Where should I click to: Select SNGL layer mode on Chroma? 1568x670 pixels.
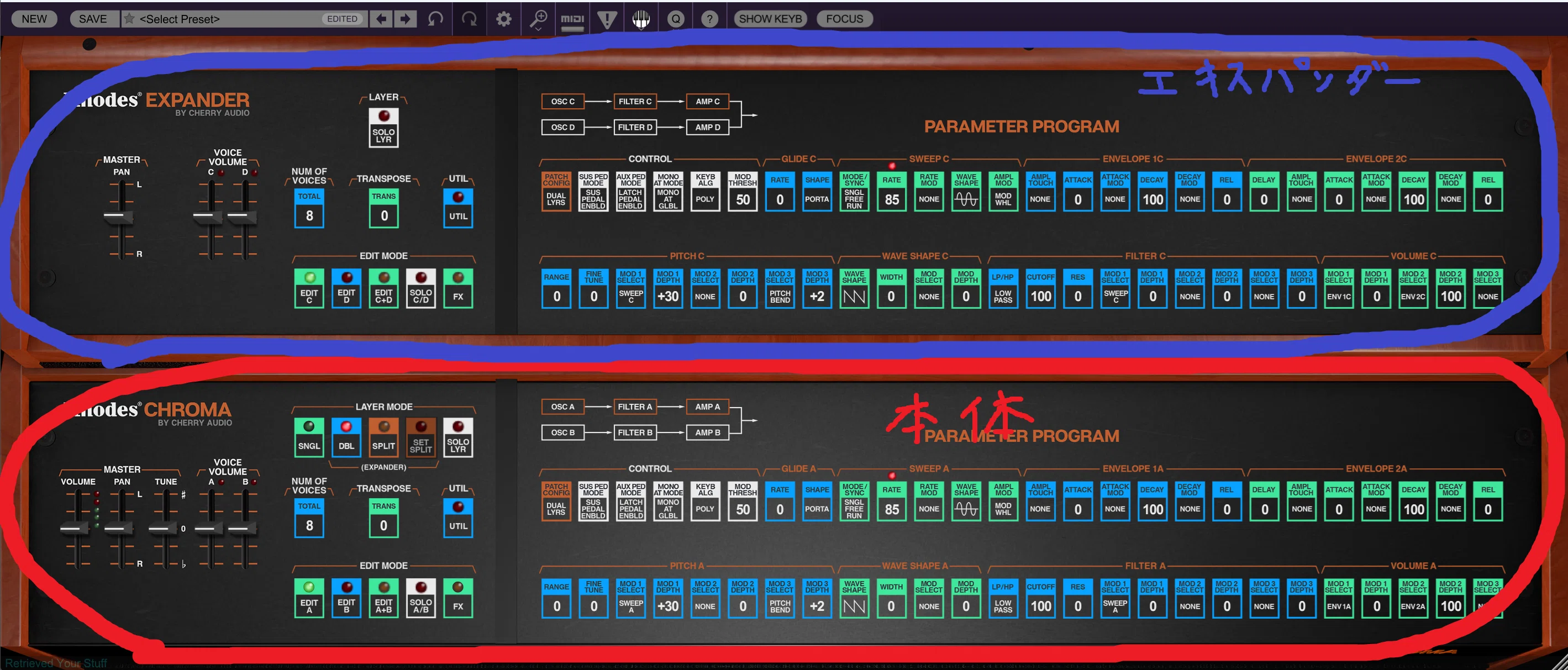click(309, 437)
